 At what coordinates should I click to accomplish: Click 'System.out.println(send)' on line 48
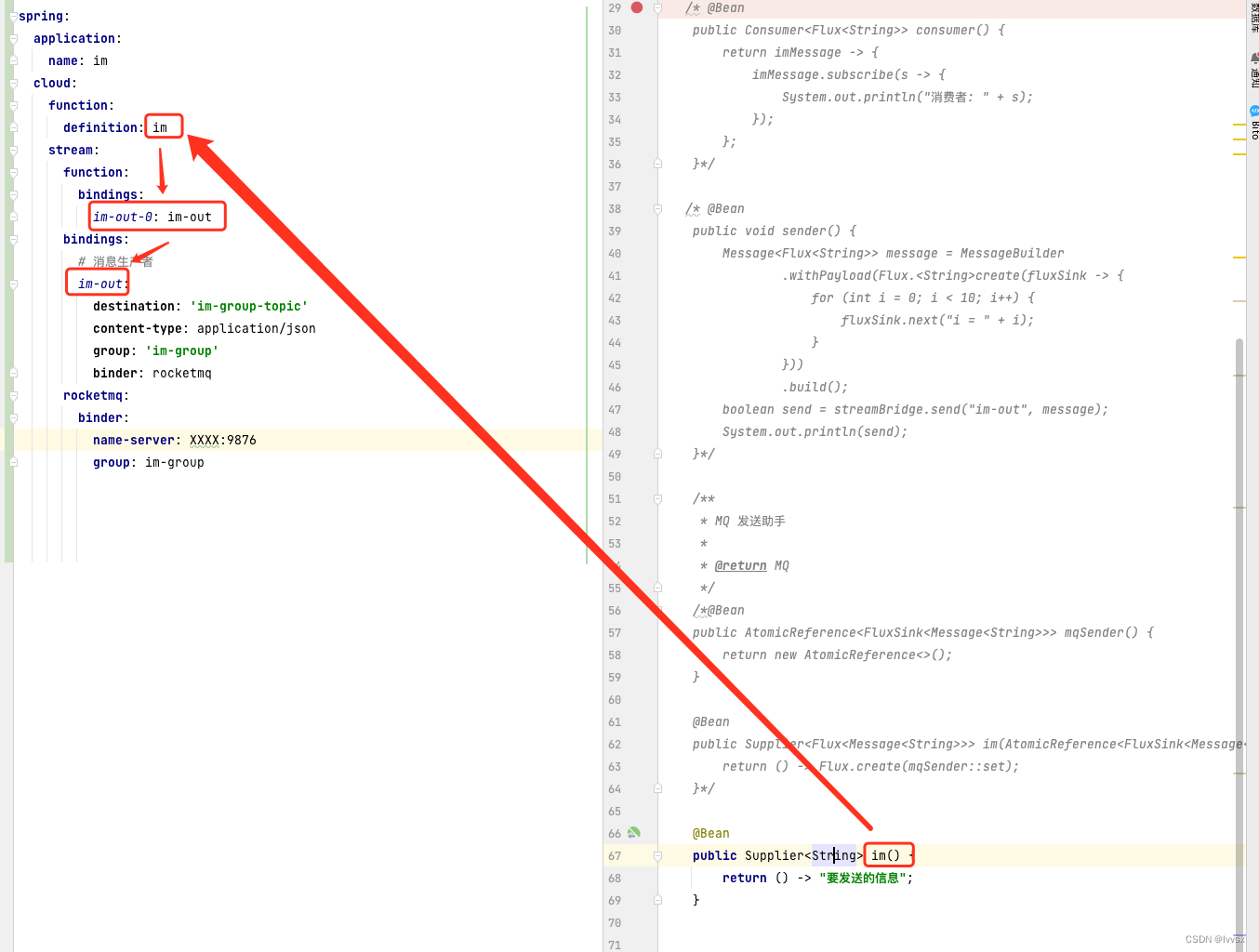click(812, 432)
